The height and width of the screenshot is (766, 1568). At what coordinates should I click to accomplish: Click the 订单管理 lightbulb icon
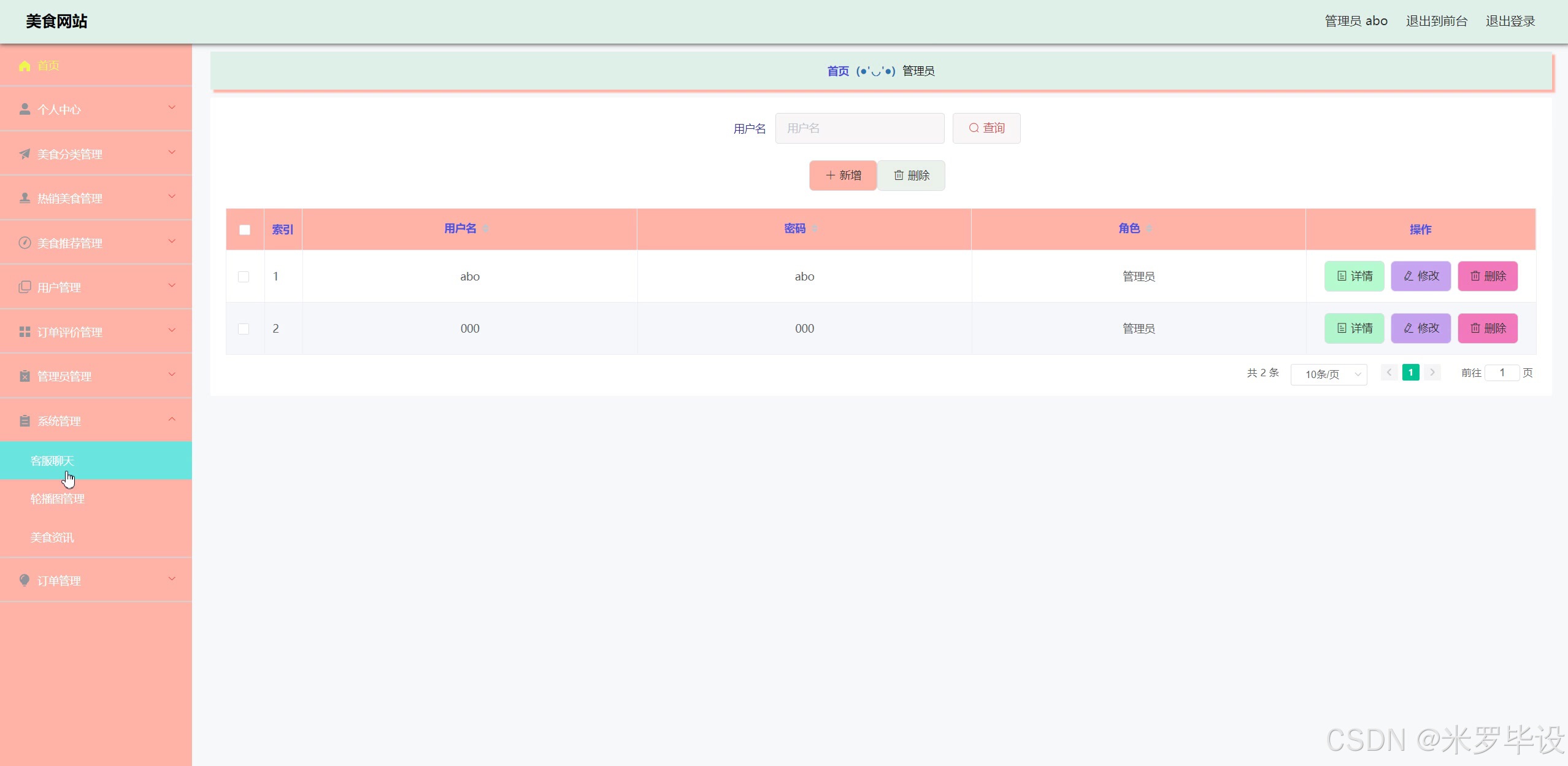(25, 580)
